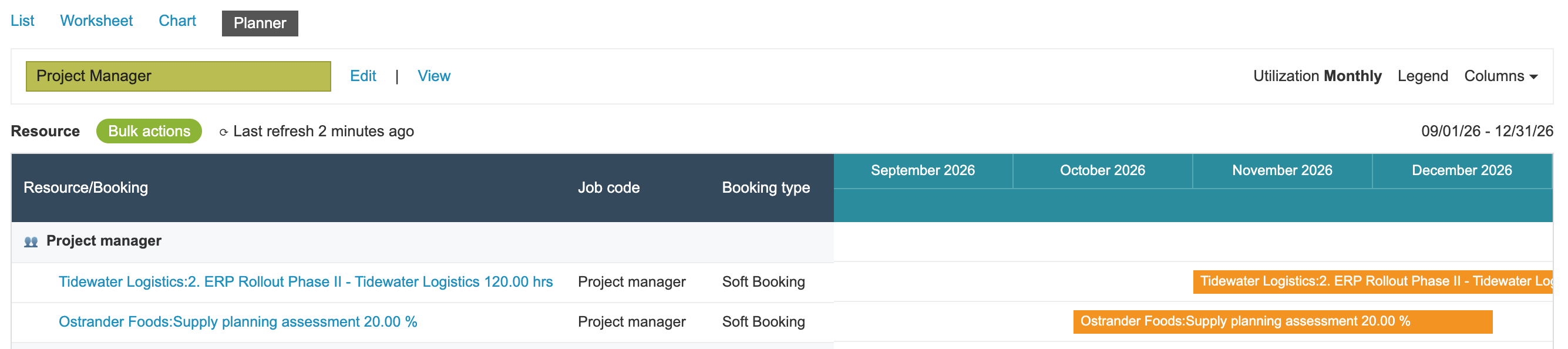Viewport: 1568px width, 349px height.
Task: Click the December 2026 column header
Action: tap(1462, 170)
